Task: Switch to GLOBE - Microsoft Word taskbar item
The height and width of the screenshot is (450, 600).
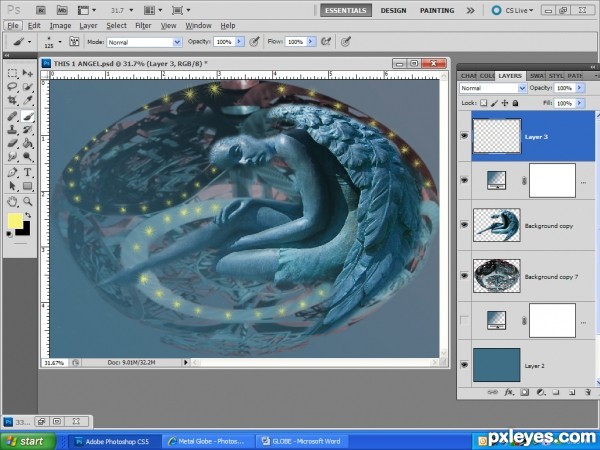Action: pyautogui.click(x=301, y=441)
